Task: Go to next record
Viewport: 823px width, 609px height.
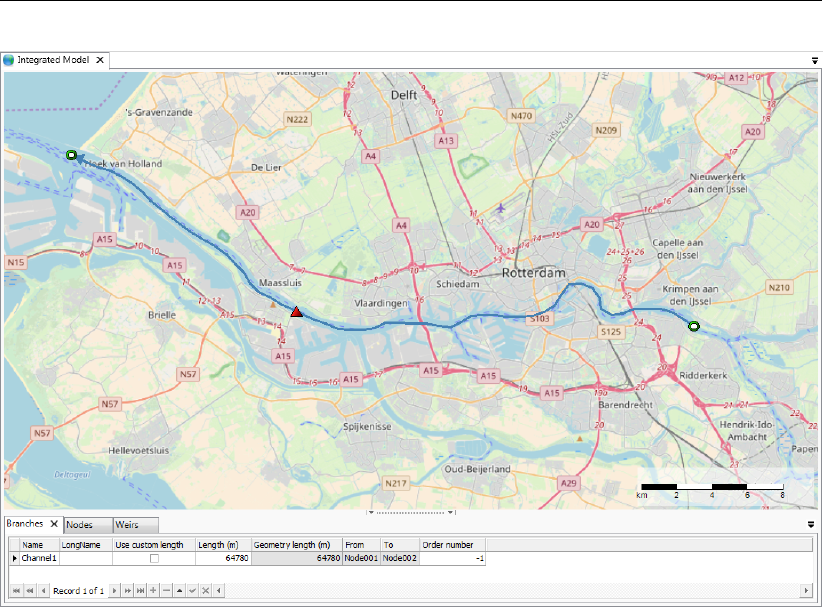Action: click(x=114, y=591)
